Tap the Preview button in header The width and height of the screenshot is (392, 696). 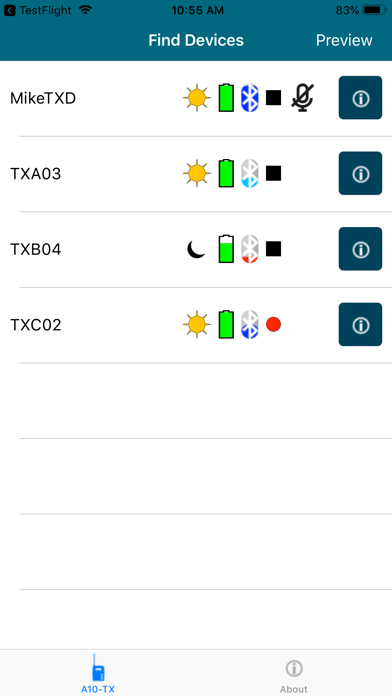[x=344, y=40]
